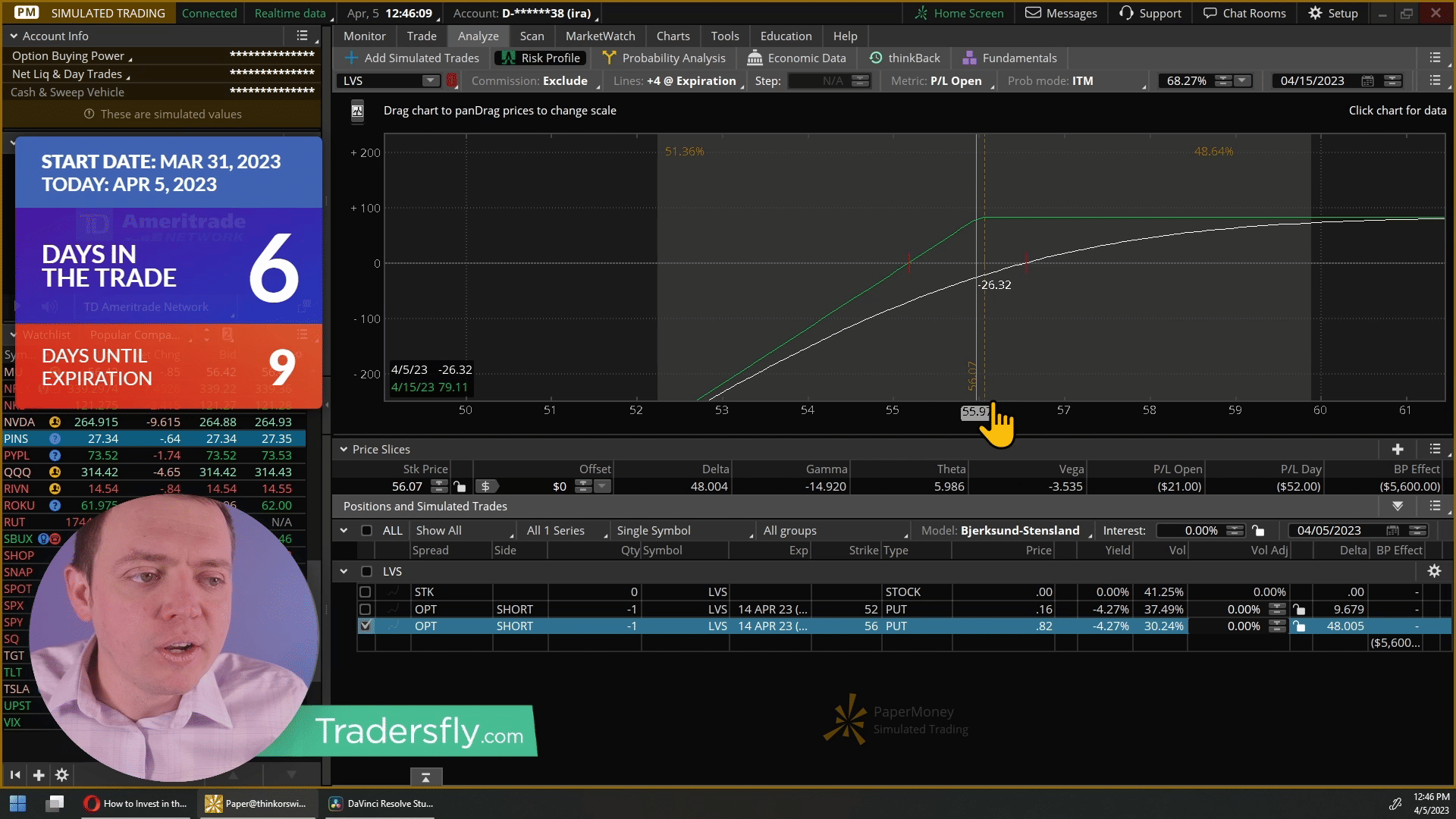This screenshot has width=1456, height=819.
Task: Toggle the LVS group checkbox
Action: click(x=366, y=571)
